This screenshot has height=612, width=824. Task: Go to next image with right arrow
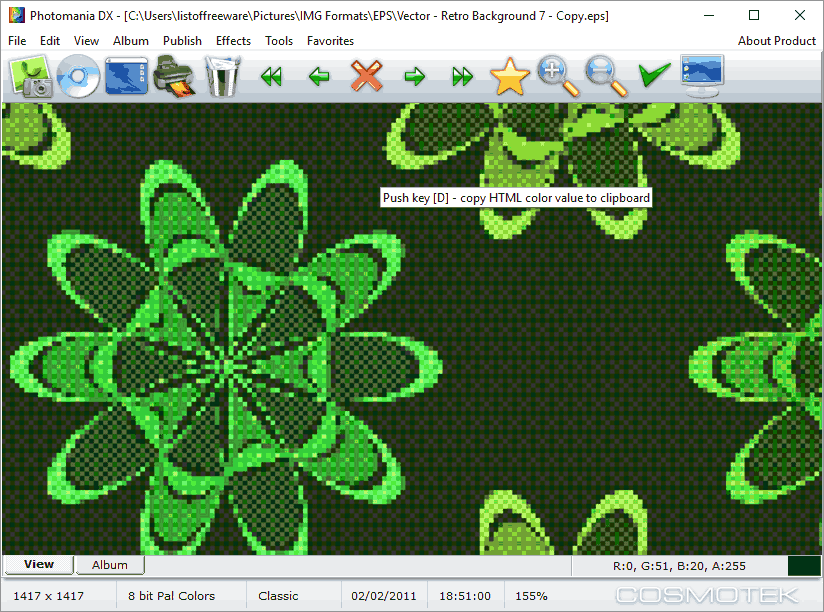click(415, 77)
